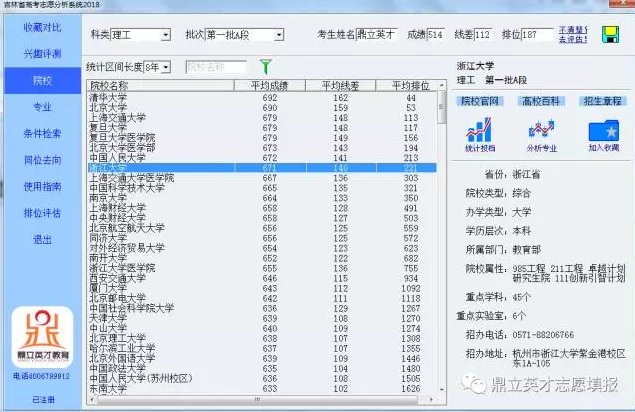
Task: Click the 考生姓名 input field
Action: click(376, 35)
